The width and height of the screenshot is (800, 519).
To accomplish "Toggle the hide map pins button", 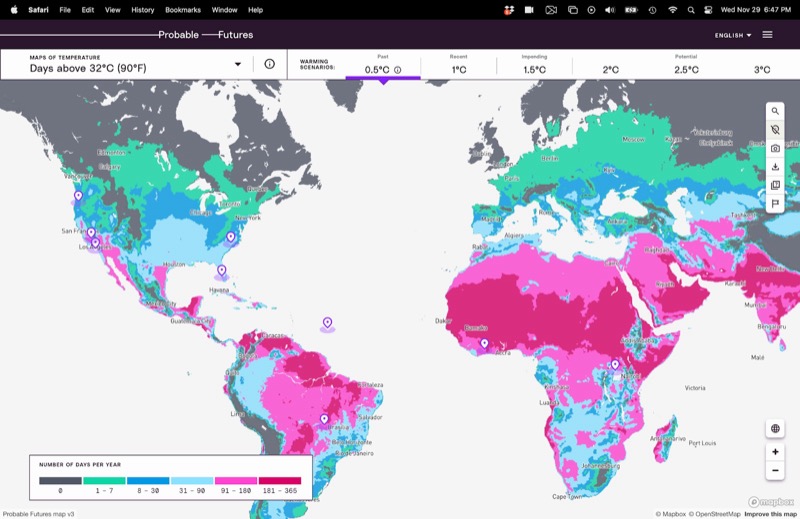I will point(775,130).
